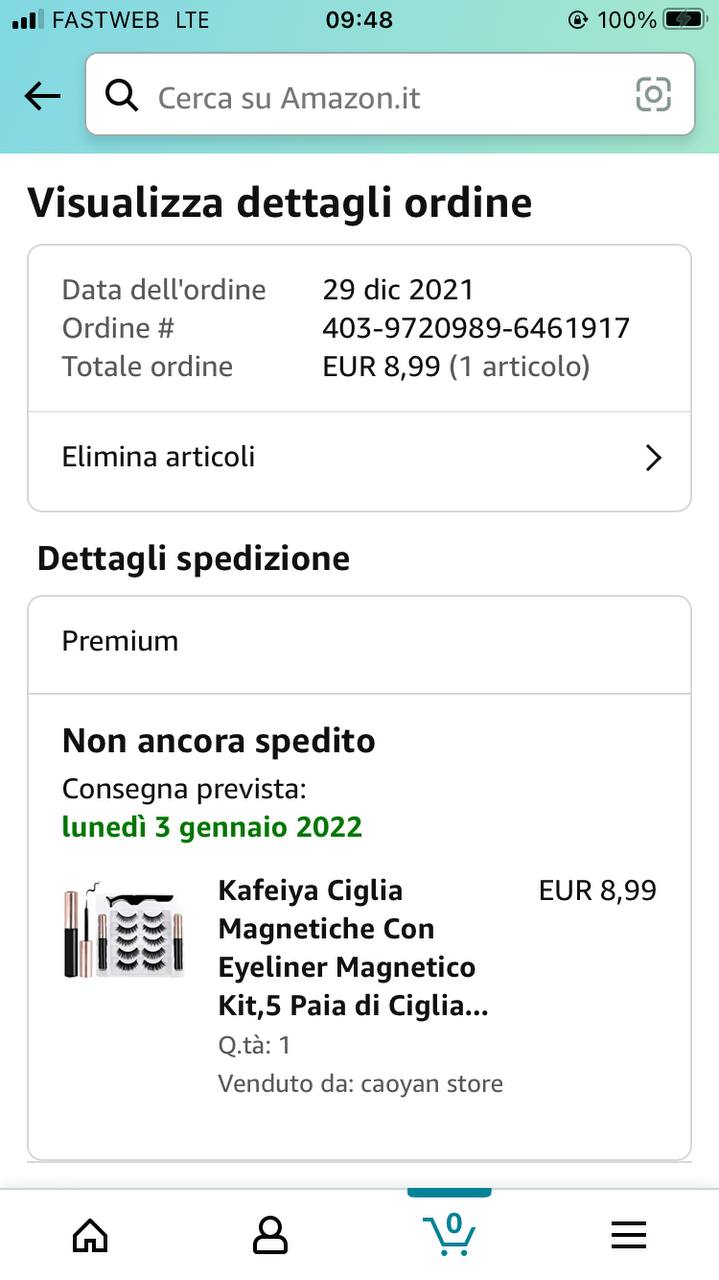Tap the search magnifier icon
Screen dimensions: 719x1280
(122, 97)
